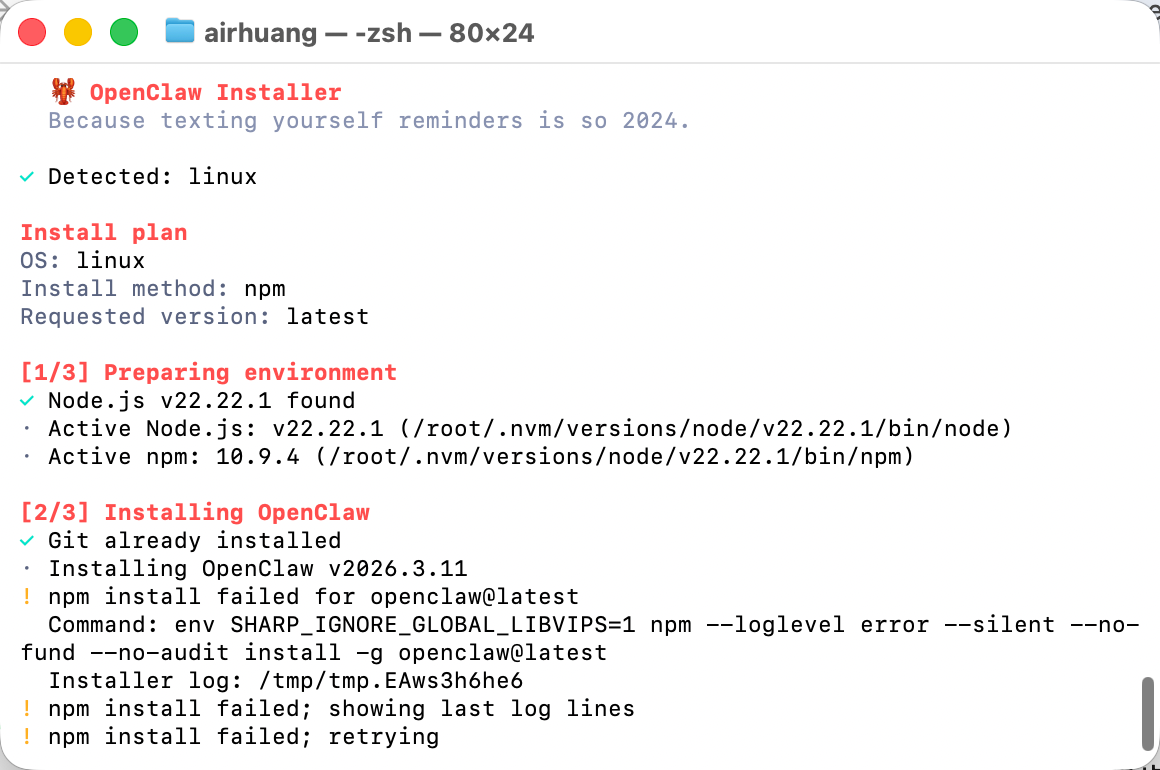The image size is (1160, 770).
Task: Minimize the terminal using the yellow button
Action: 78,32
